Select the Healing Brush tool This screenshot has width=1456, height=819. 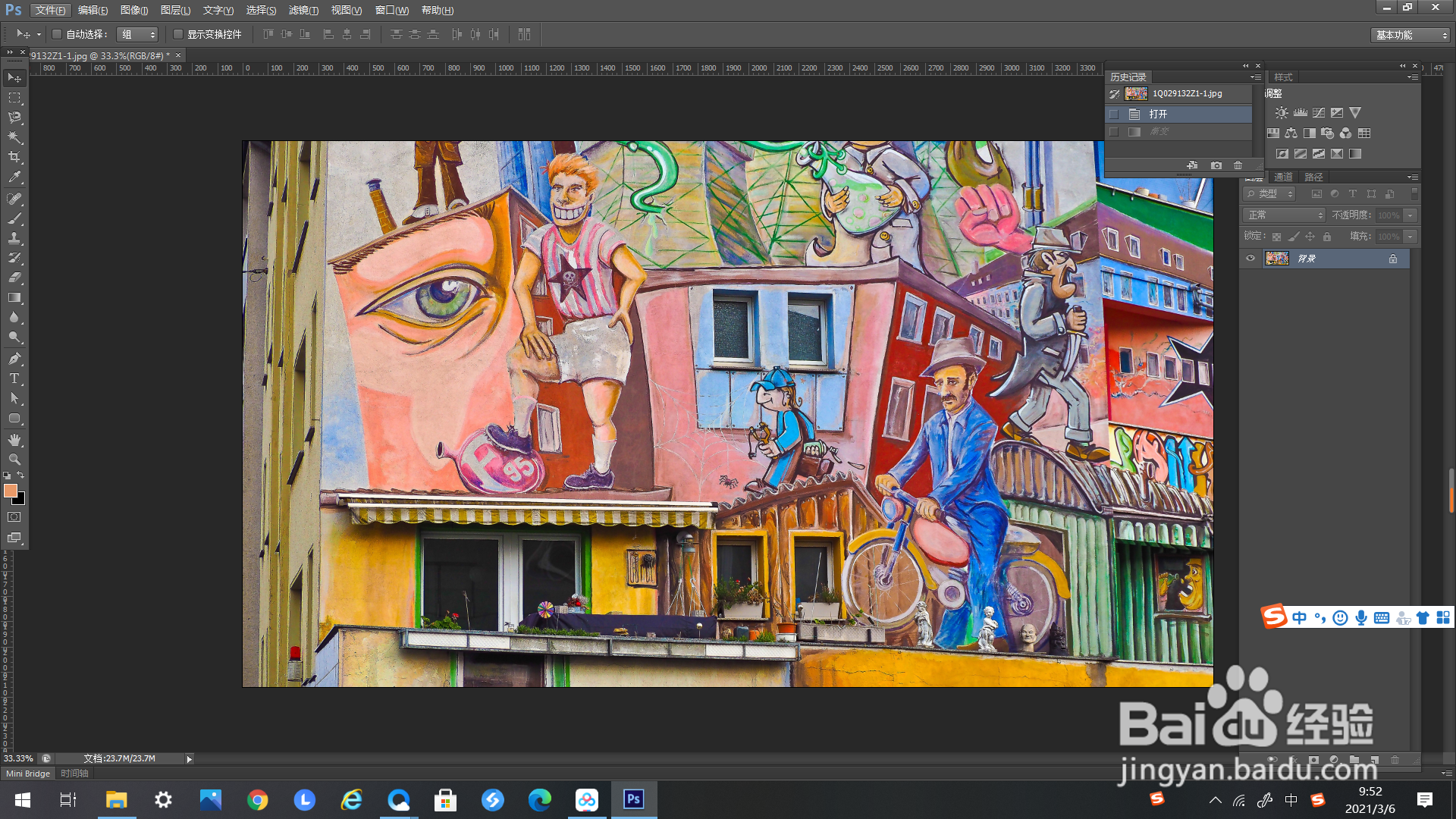tap(14, 199)
